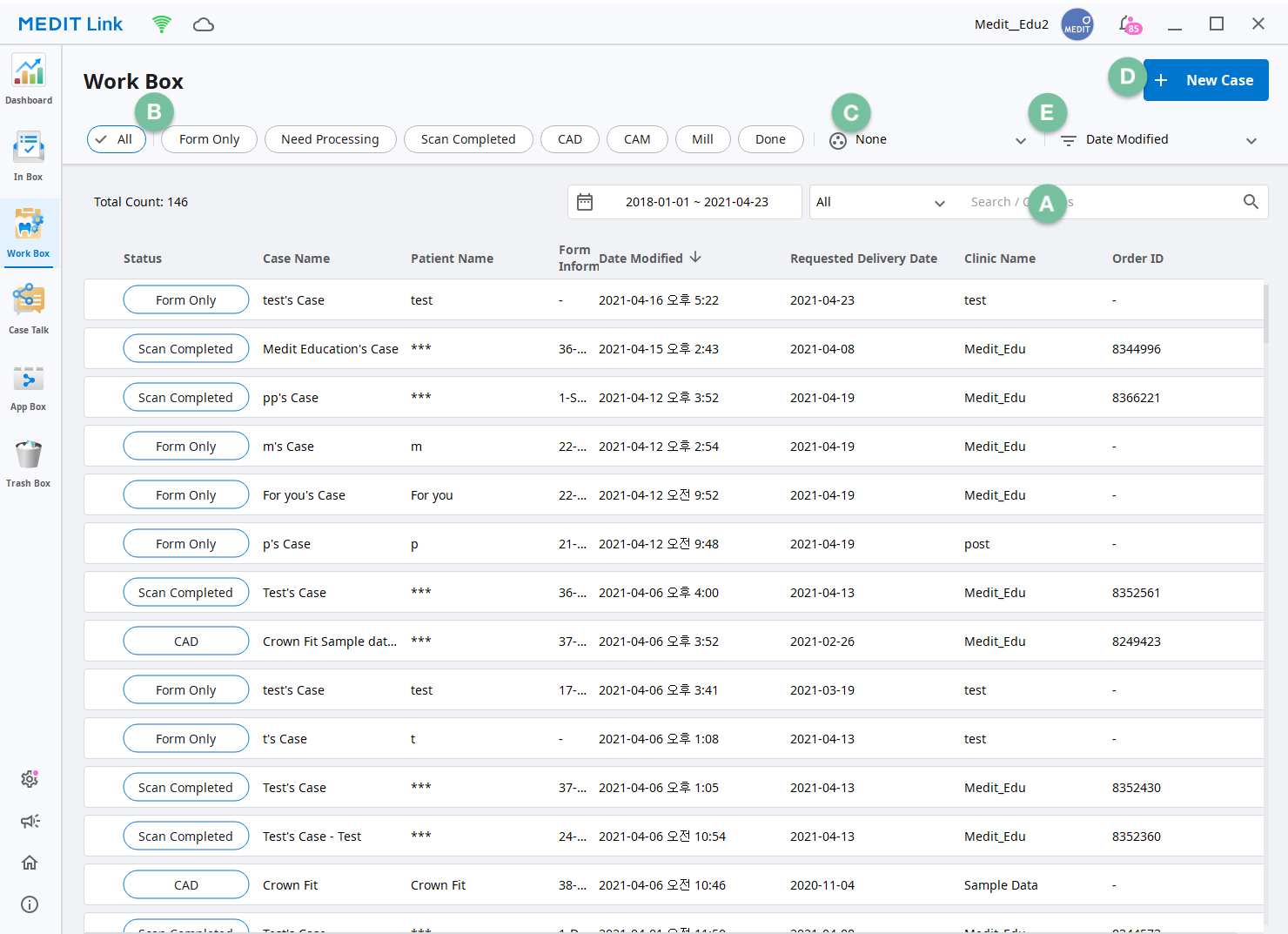Toggle the All status filter chip
Viewport: 1288px width, 934px height.
click(x=116, y=139)
